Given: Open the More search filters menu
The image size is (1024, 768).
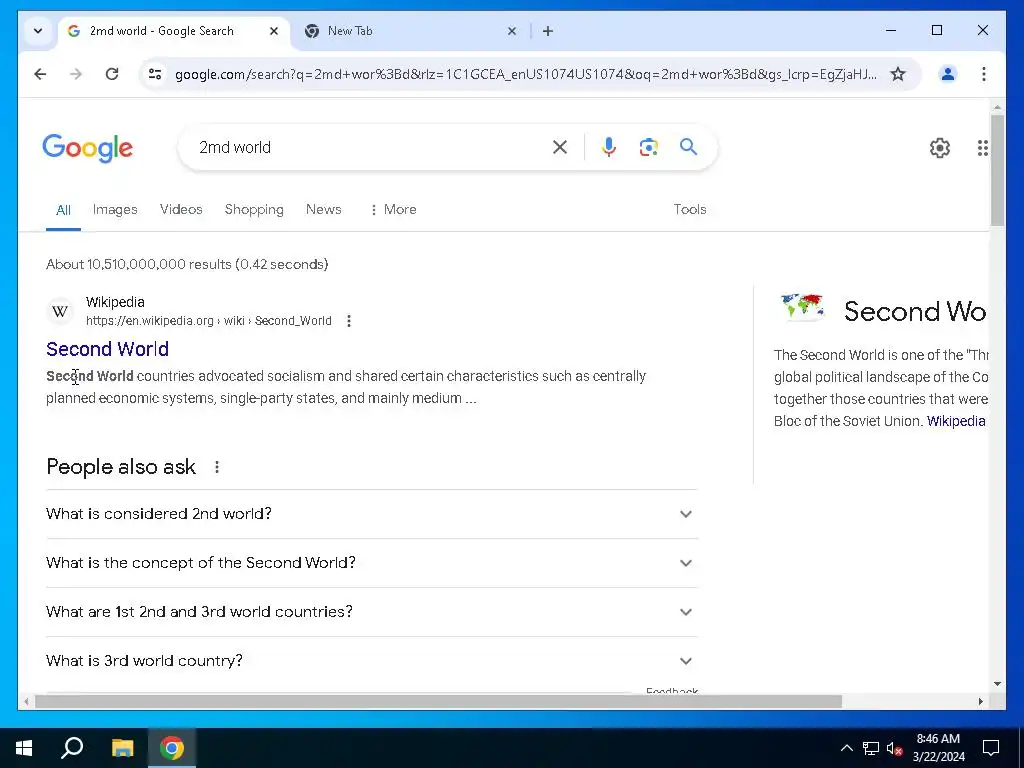Looking at the screenshot, I should (x=393, y=210).
